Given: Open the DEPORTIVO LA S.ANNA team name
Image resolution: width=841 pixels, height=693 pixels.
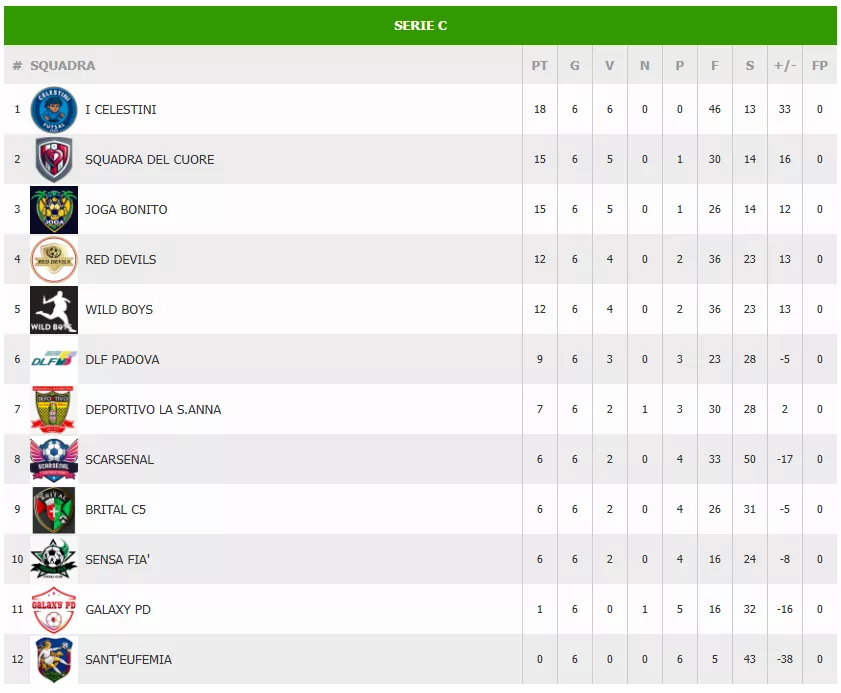Looking at the screenshot, I should tap(153, 410).
